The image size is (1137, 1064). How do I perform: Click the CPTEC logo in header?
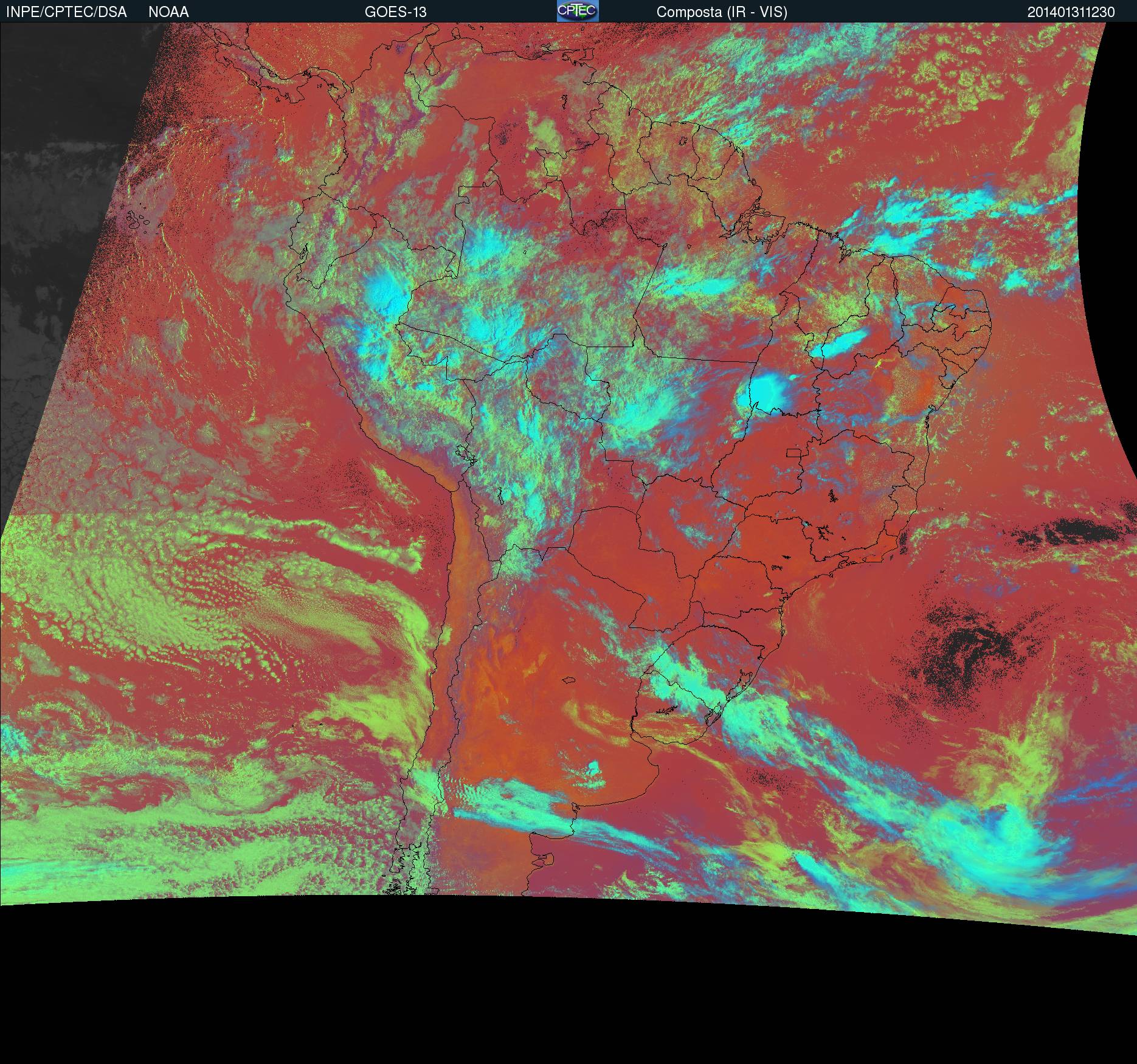[x=578, y=11]
